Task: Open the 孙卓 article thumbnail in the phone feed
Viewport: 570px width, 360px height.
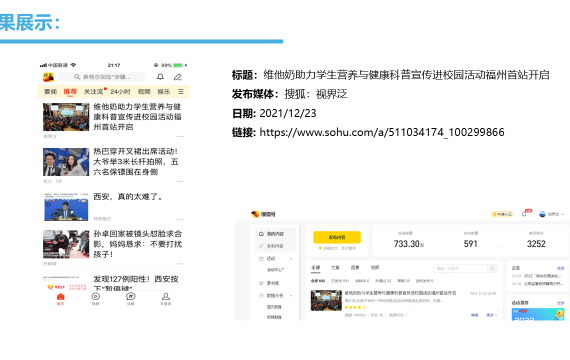Action: tap(66, 244)
